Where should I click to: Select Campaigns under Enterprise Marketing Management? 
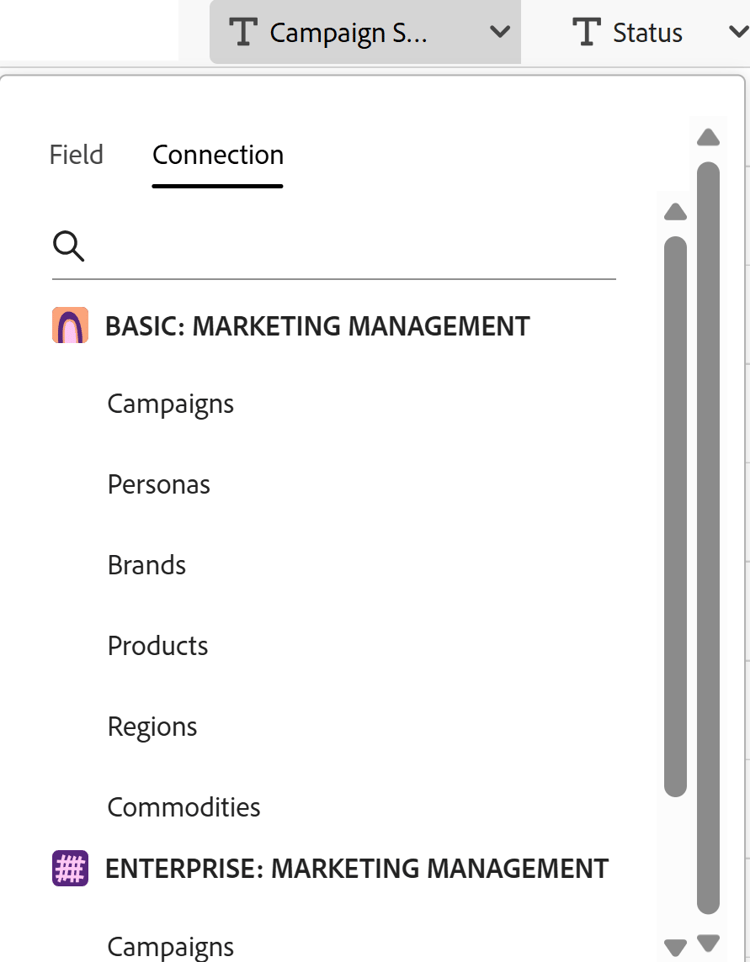pos(171,946)
